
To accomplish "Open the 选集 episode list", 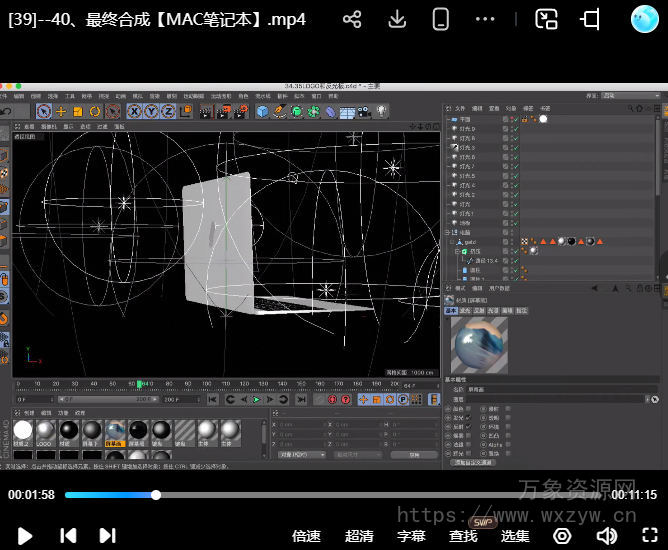I will (x=515, y=536).
